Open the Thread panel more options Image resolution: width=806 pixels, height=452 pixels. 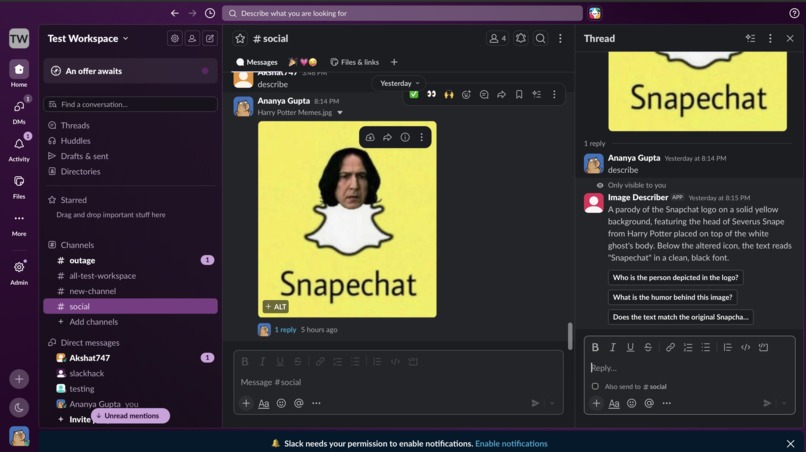point(770,38)
